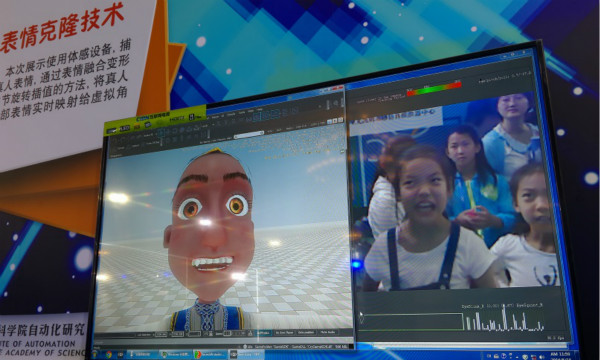The width and height of the screenshot is (600, 360).
Task: Open the dropdown arrow in the editor search field
Action: click(262, 133)
